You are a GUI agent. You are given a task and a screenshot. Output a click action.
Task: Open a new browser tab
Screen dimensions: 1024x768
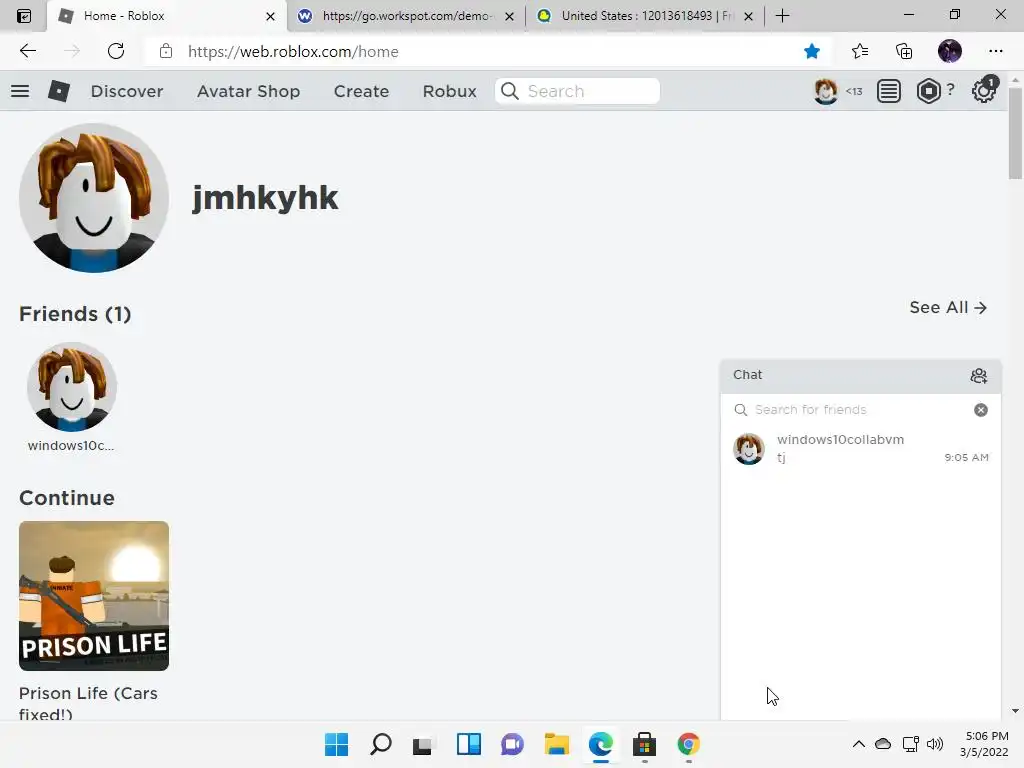pos(782,16)
